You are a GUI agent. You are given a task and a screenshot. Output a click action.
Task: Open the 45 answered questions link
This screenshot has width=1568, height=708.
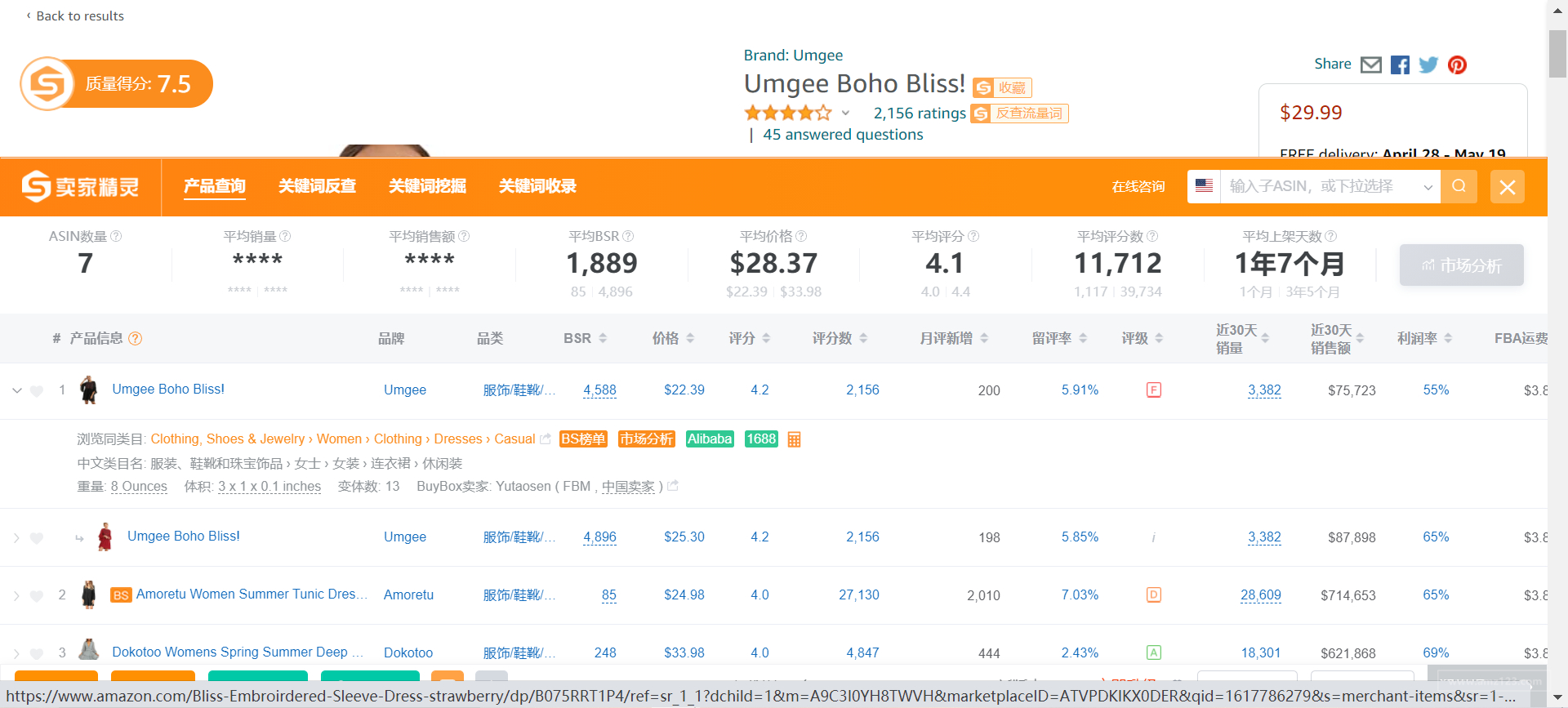[x=843, y=135]
